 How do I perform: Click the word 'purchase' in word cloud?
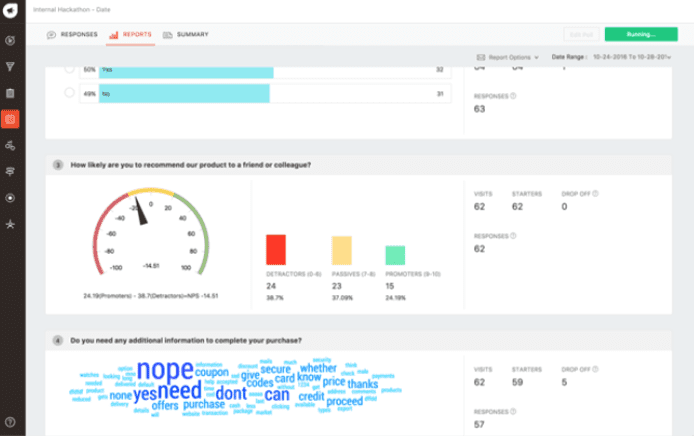pos(204,404)
